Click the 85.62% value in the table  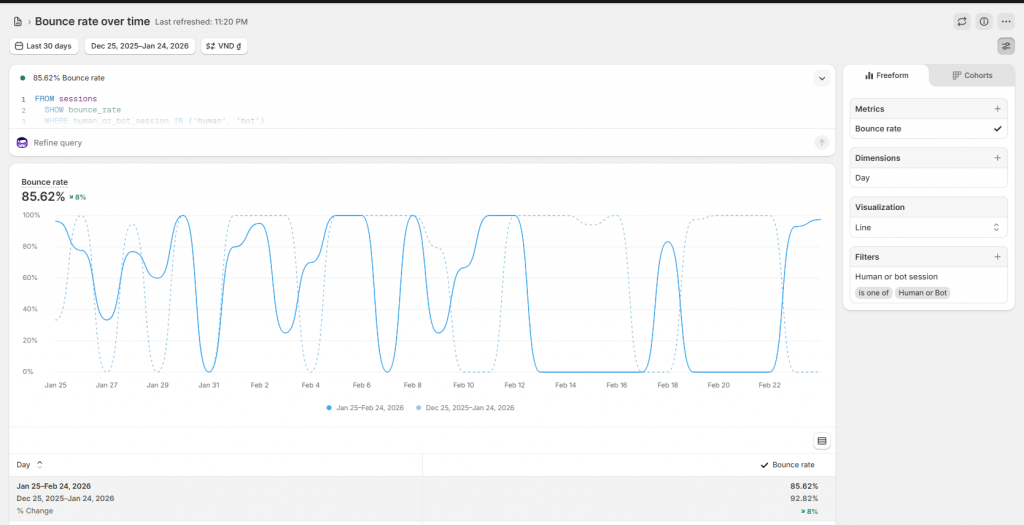803,486
